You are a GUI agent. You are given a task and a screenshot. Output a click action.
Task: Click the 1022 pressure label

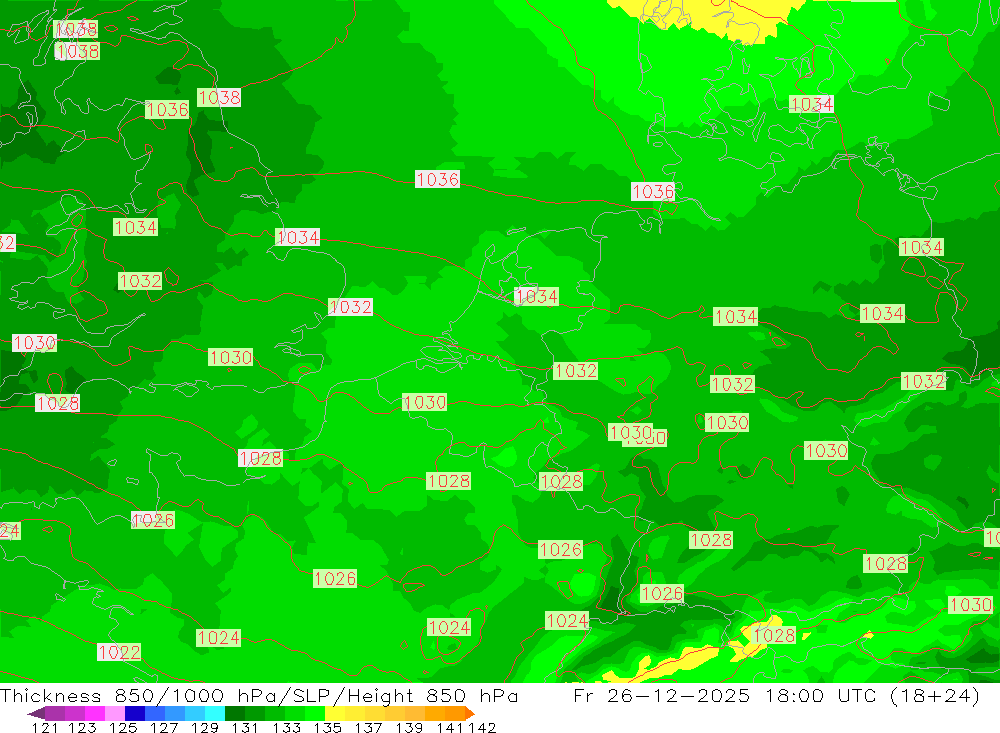click(x=119, y=652)
